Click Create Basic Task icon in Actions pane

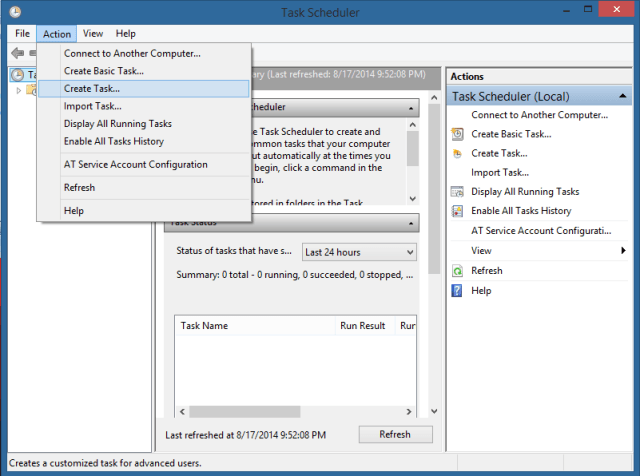458,134
